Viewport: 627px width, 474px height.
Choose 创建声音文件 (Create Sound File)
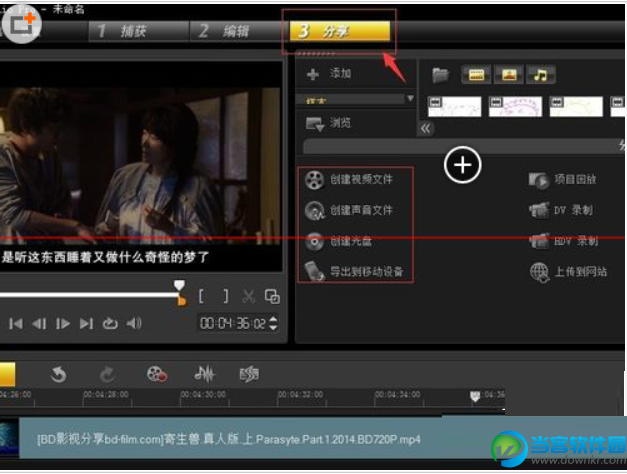[x=349, y=210]
